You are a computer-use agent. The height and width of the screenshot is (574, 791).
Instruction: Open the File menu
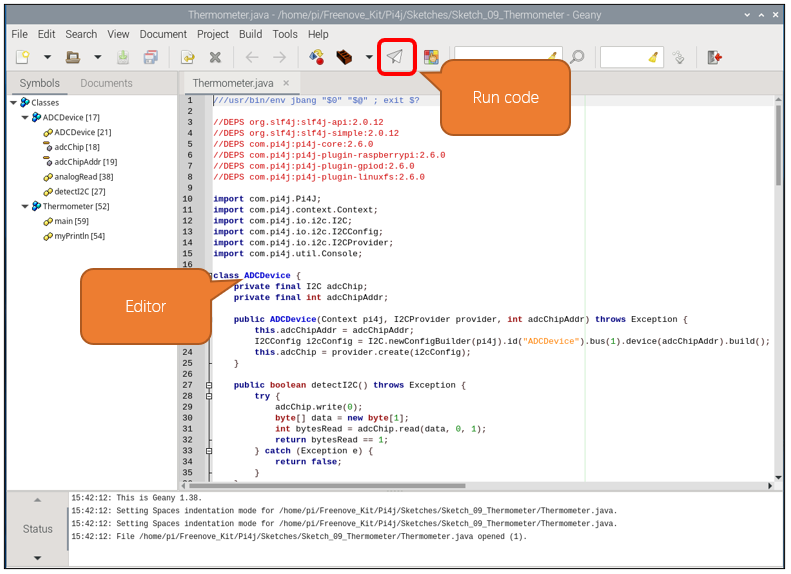point(20,34)
